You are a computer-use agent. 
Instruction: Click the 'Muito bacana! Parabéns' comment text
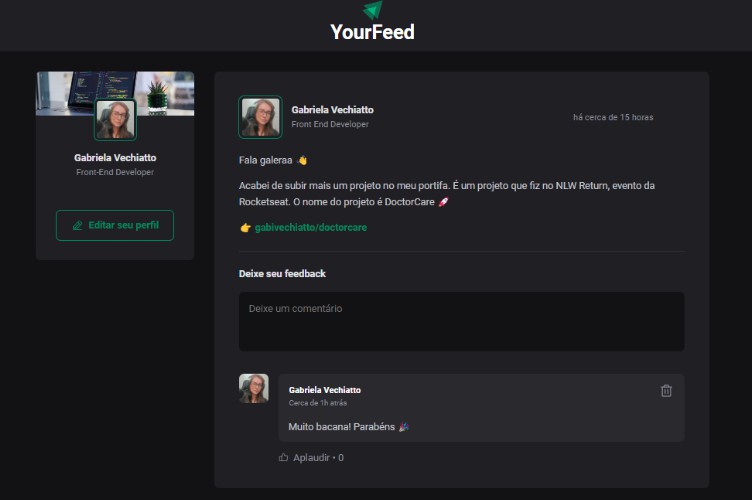(349, 427)
